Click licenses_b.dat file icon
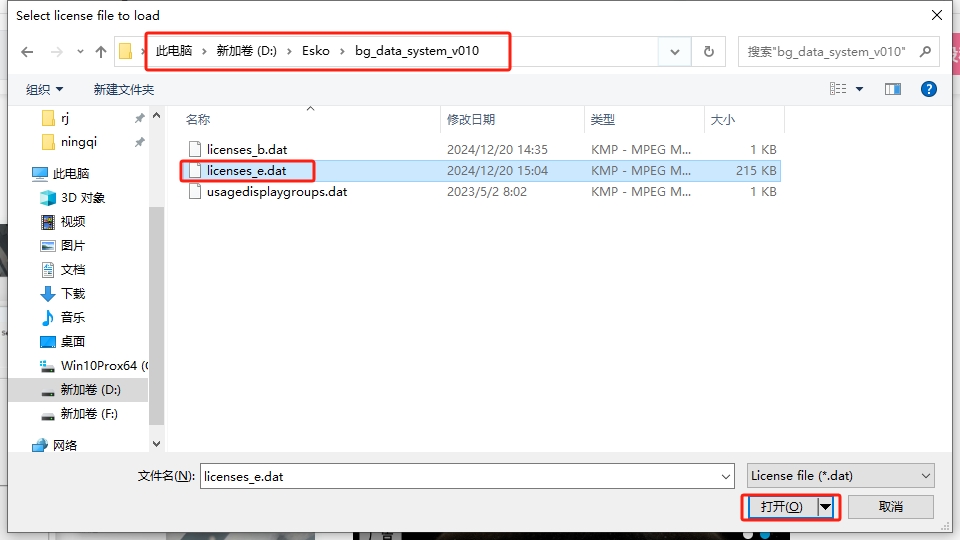 click(195, 149)
